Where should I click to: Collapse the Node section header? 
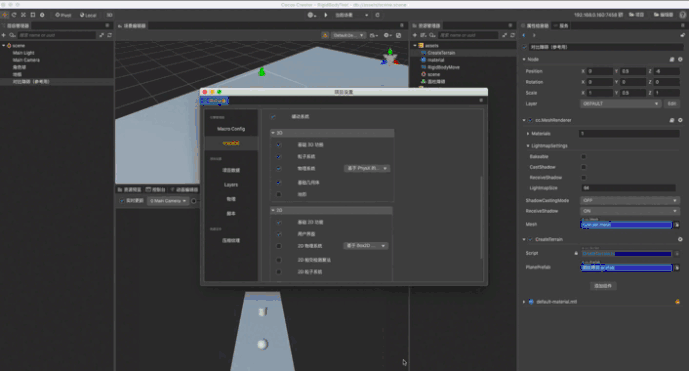point(524,59)
